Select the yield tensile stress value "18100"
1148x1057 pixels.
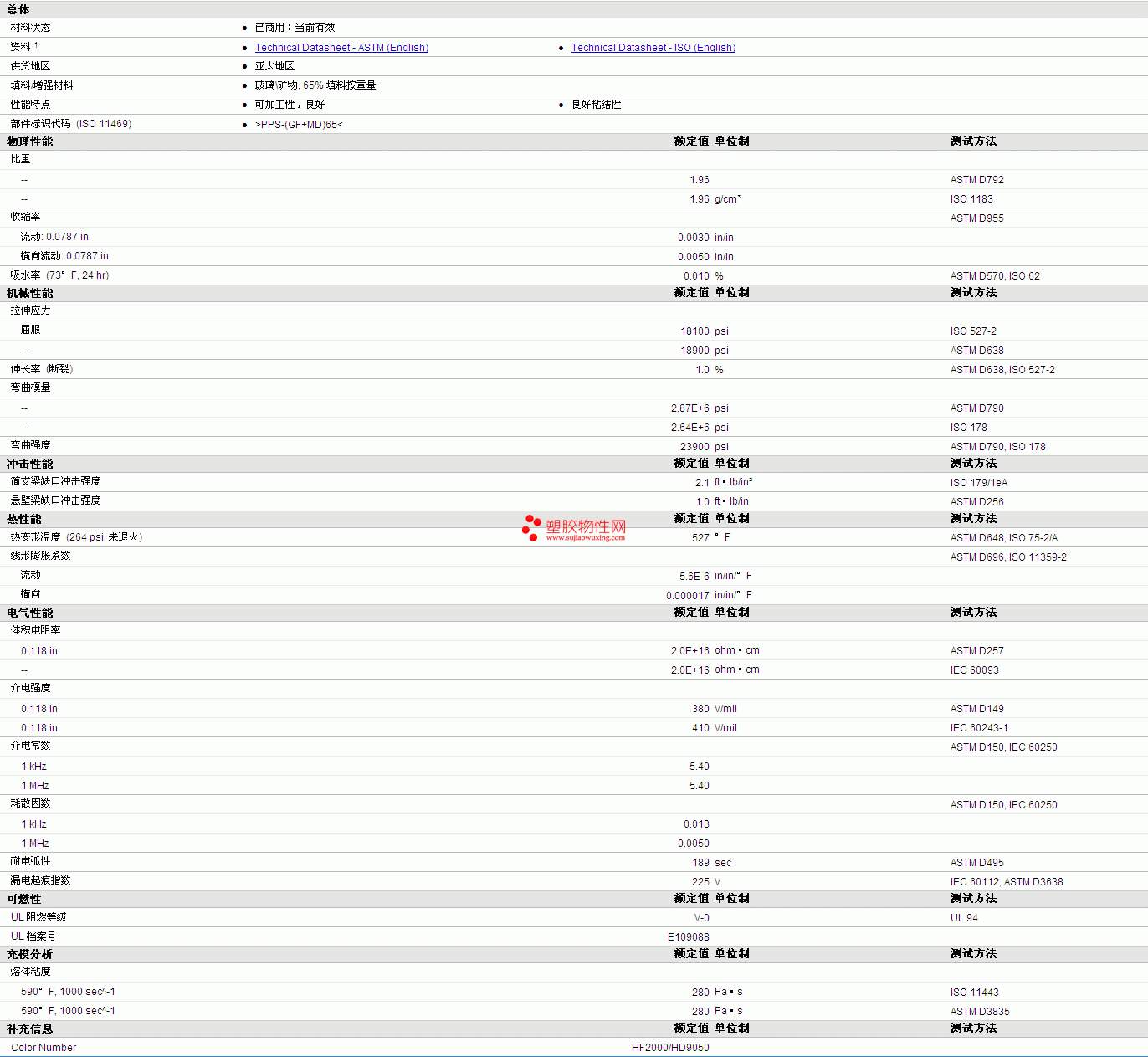tap(694, 331)
